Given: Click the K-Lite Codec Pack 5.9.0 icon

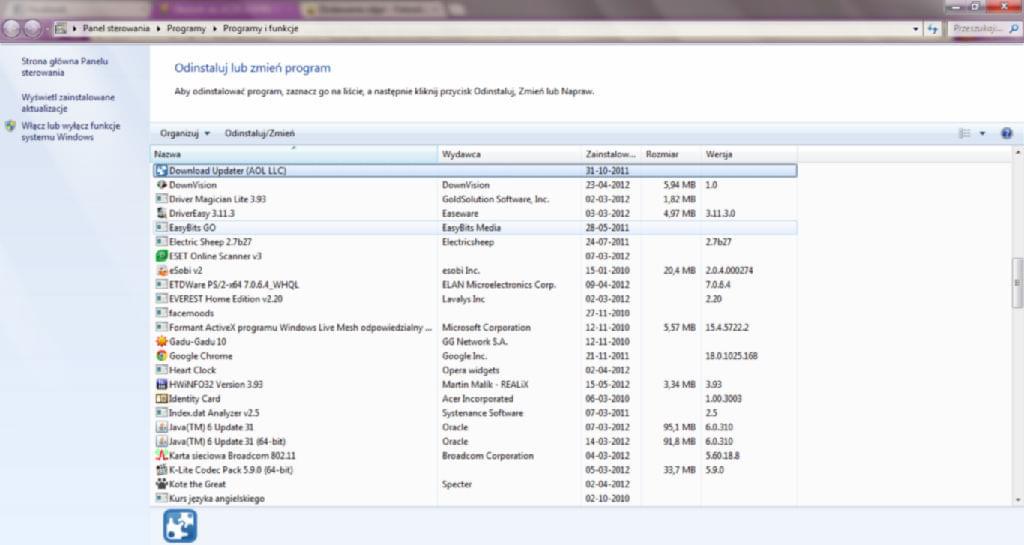Looking at the screenshot, I should [161, 470].
